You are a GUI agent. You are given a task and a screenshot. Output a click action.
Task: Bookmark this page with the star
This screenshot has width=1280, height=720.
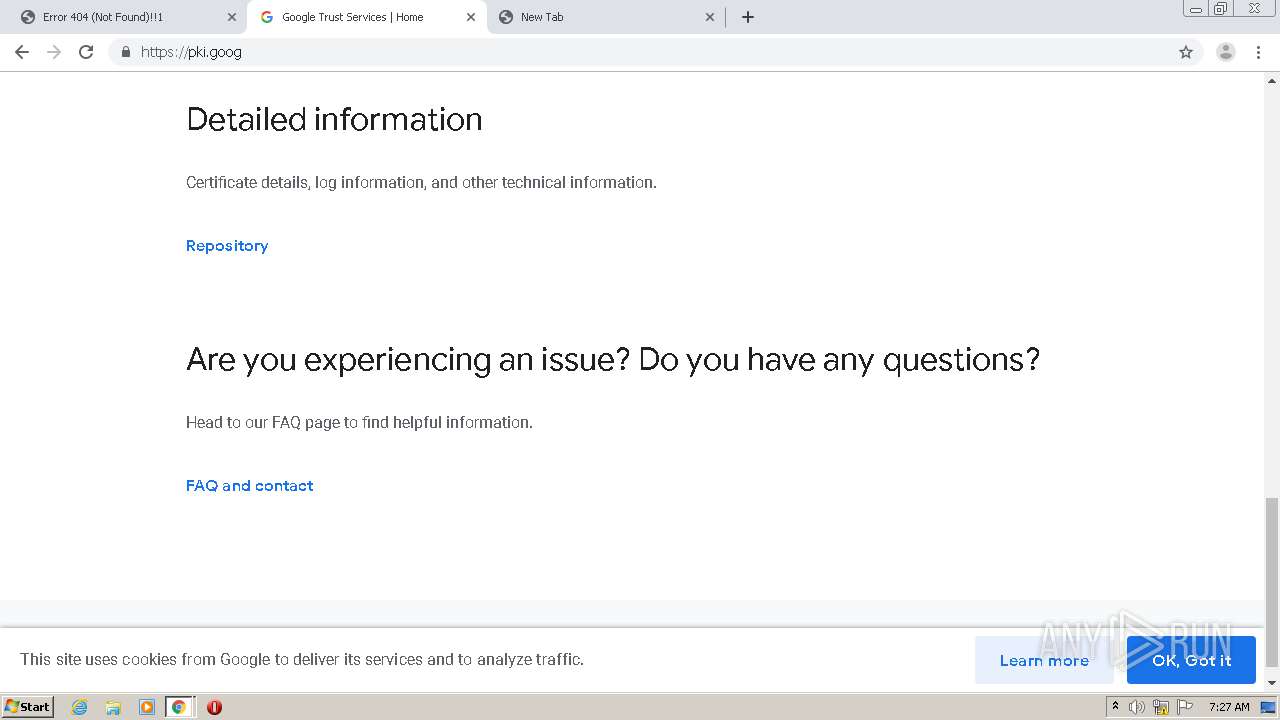point(1186,52)
